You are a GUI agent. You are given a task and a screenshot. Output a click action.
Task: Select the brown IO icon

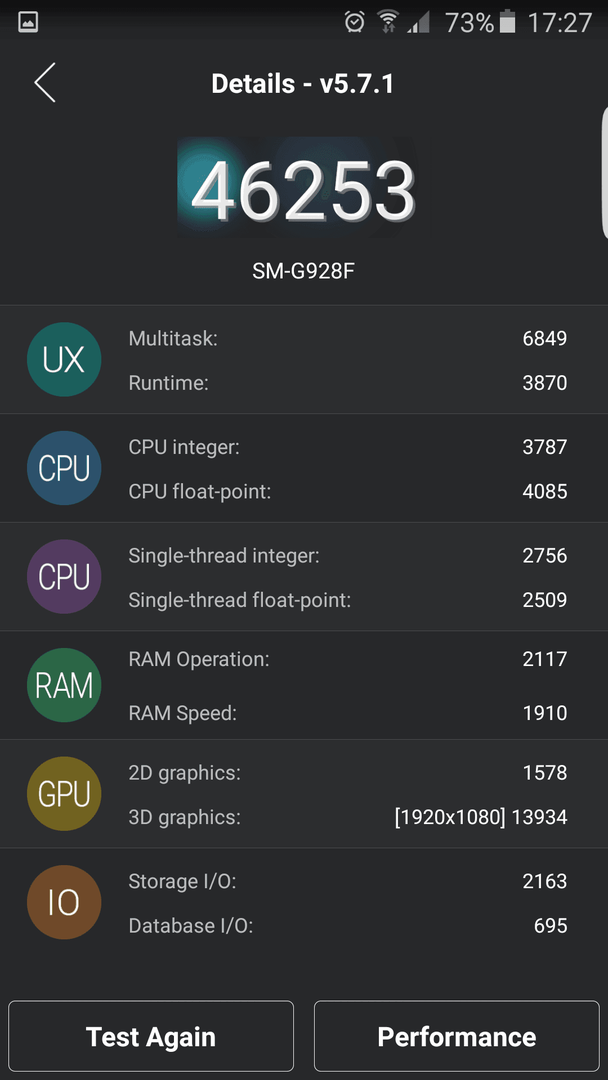pyautogui.click(x=64, y=902)
